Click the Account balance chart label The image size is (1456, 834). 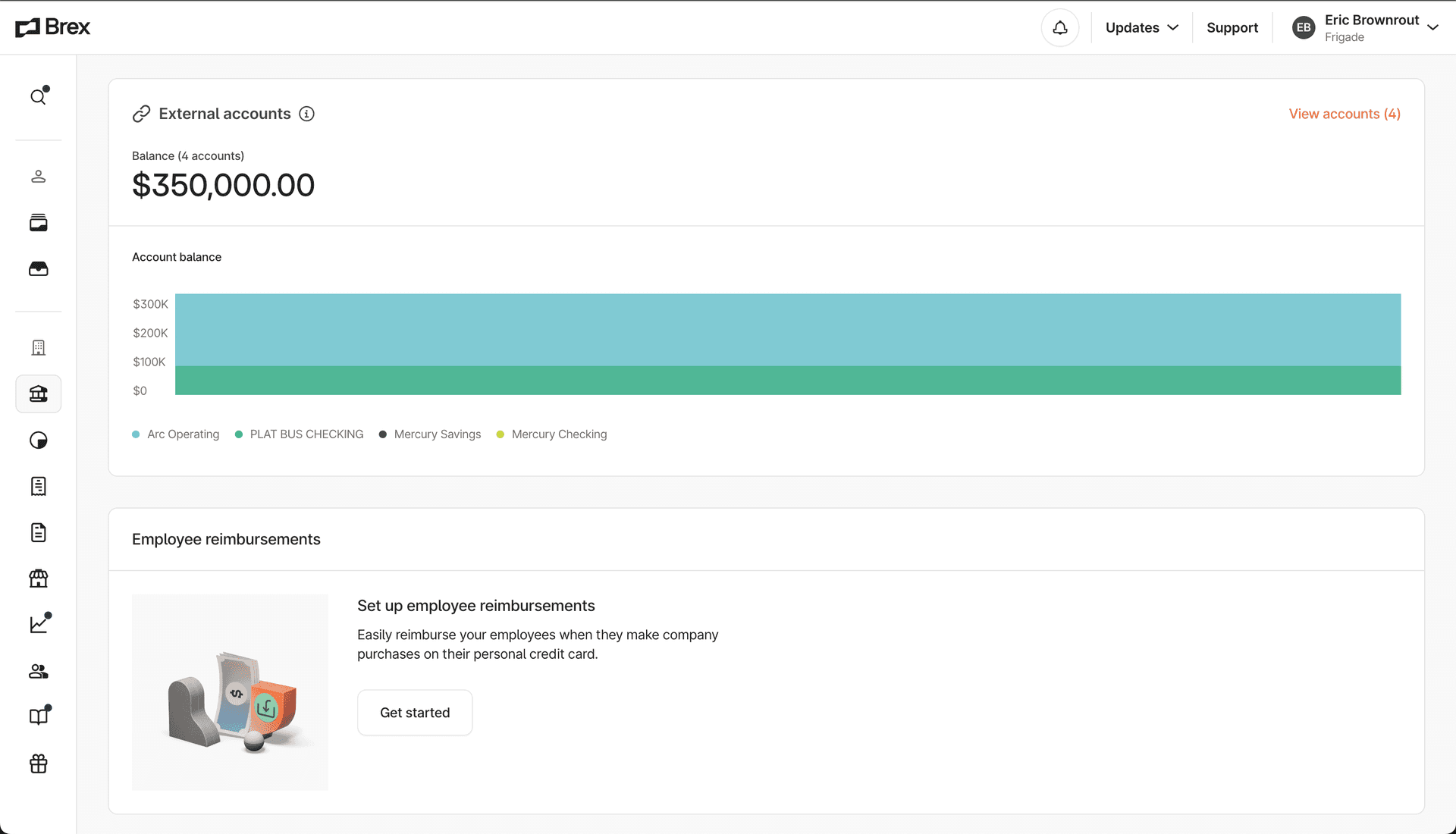pyautogui.click(x=177, y=257)
